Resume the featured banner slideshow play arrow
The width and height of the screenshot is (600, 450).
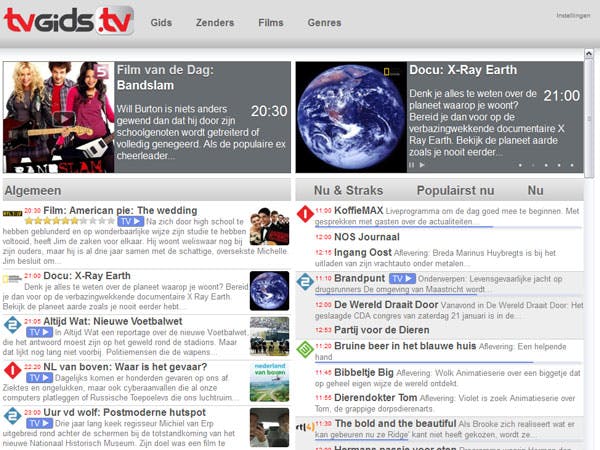coord(422,165)
